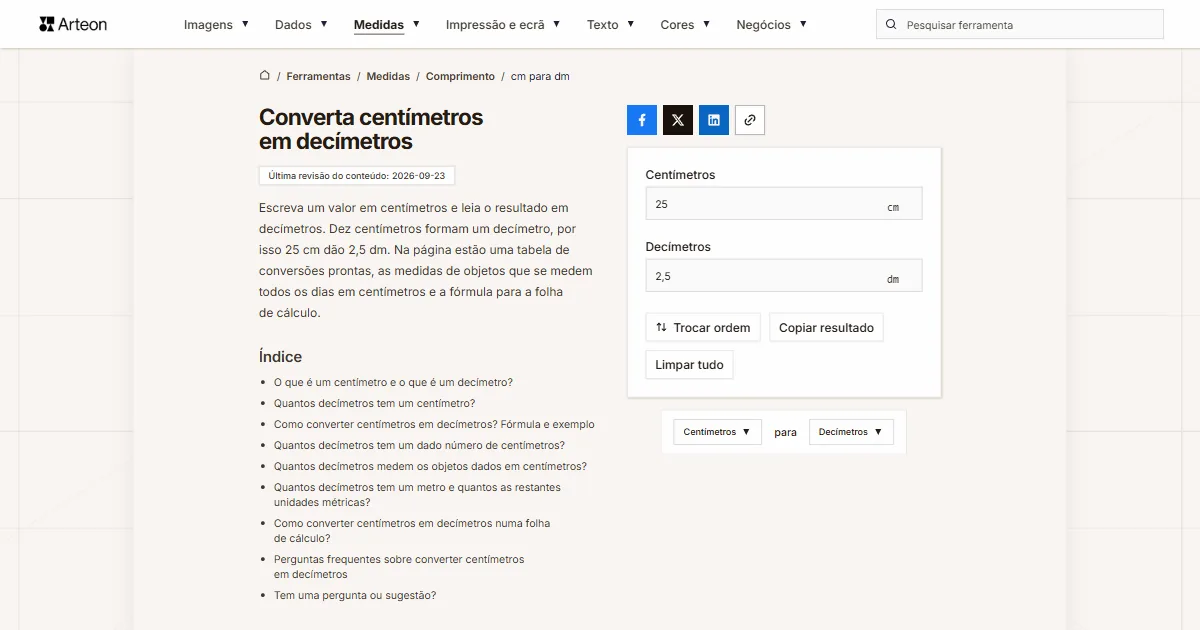
Task: Go to Comprimento breadcrumb link
Action: [x=460, y=76]
